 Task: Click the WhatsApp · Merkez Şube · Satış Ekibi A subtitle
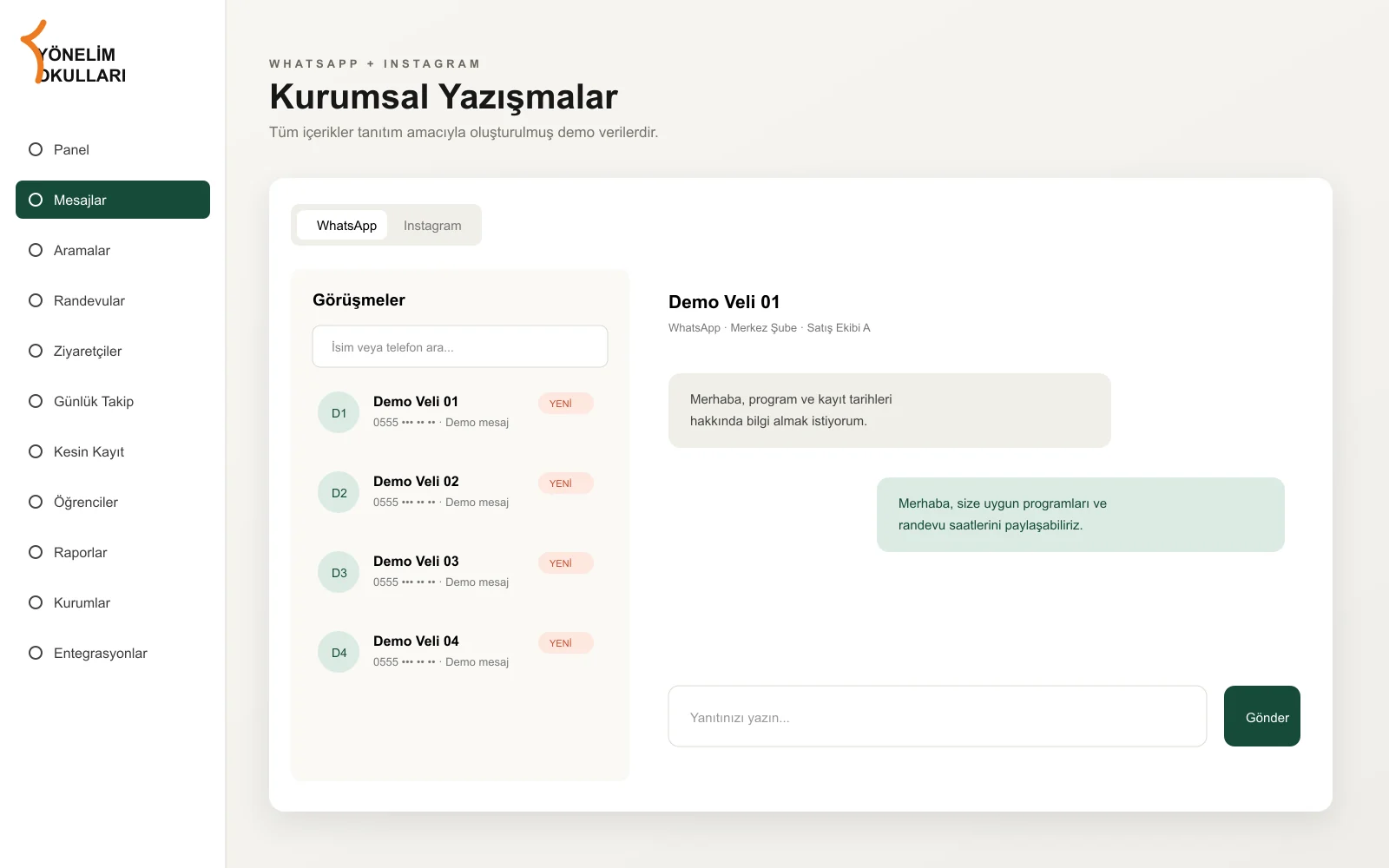pyautogui.click(x=769, y=327)
